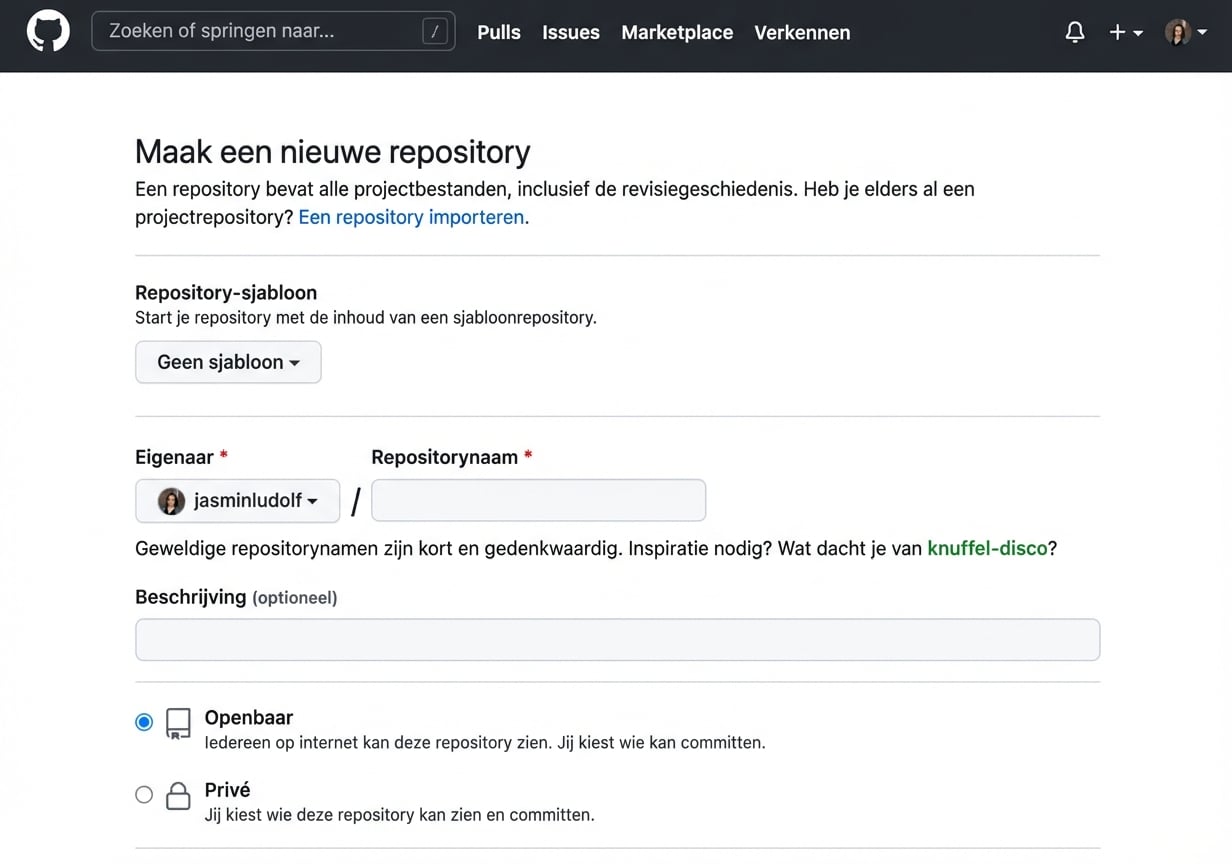Click the Beschrijving text field

coord(617,639)
